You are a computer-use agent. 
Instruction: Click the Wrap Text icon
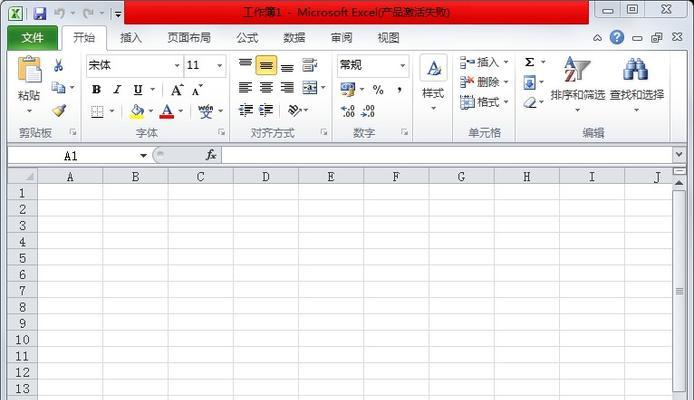coord(310,65)
